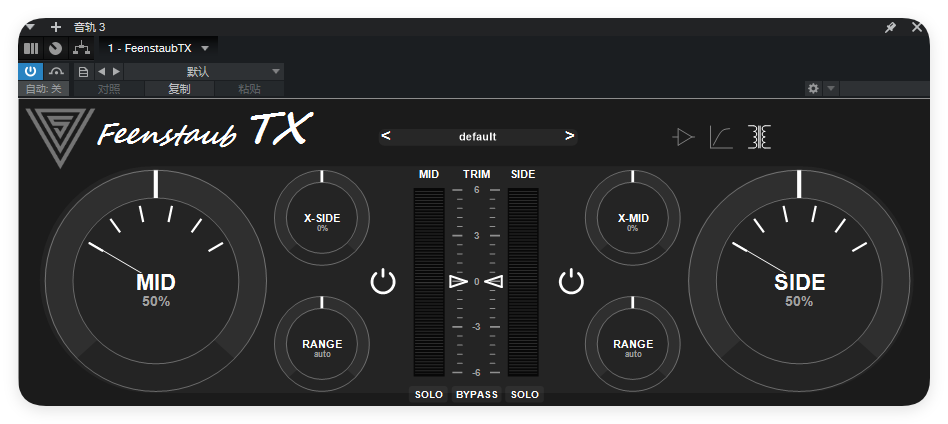Viewport: 948px width, 424px height.
Task: Switch to the previous preset with <
Action: (x=386, y=136)
